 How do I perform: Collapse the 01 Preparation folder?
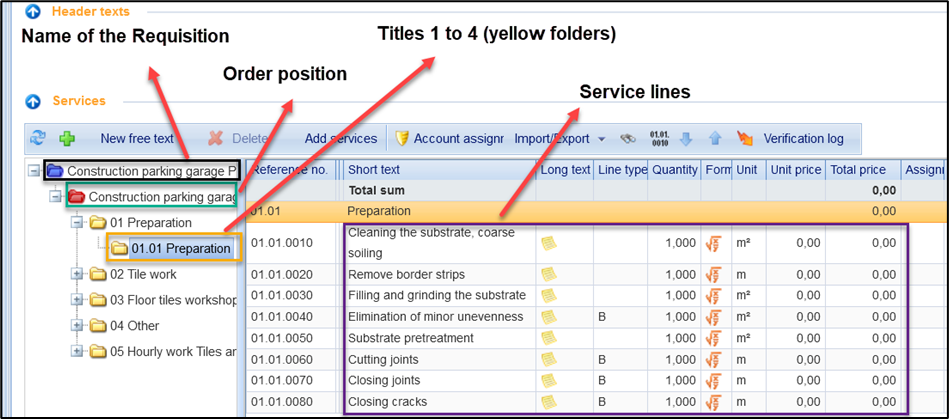click(x=78, y=222)
